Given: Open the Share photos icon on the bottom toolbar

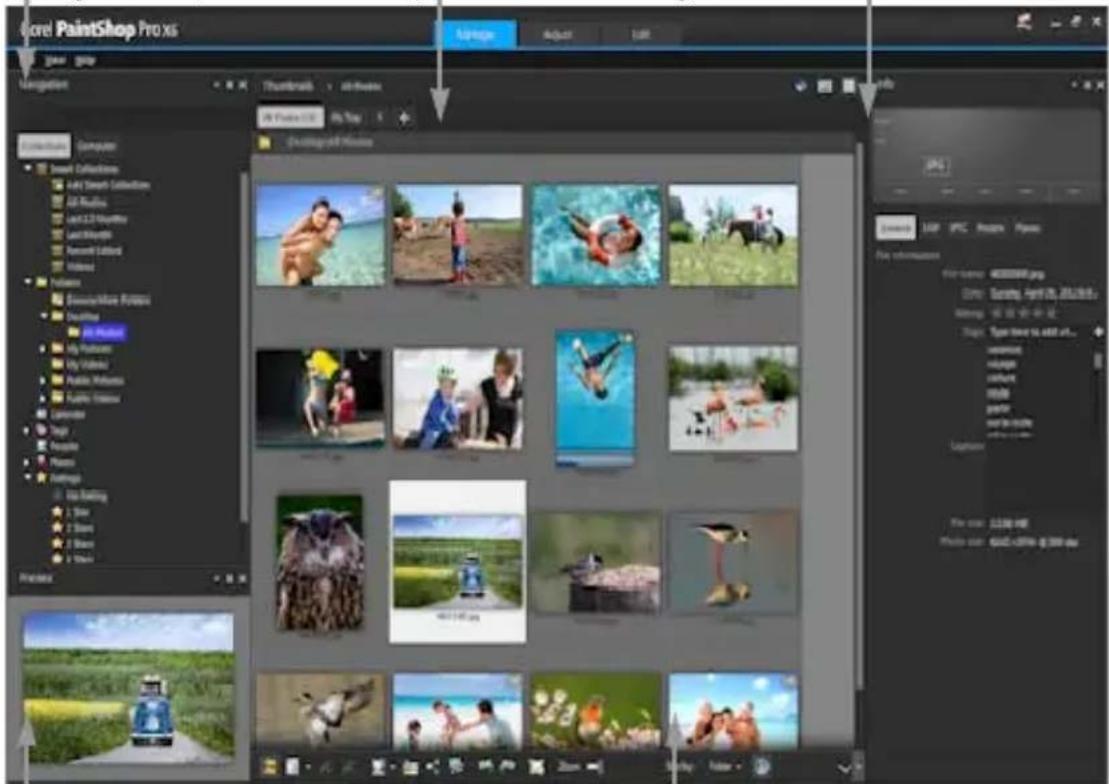Looking at the screenshot, I should pyautogui.click(x=432, y=766).
